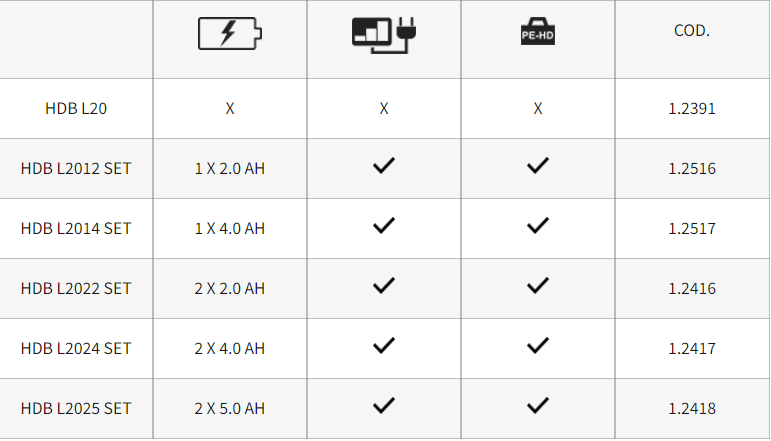Image resolution: width=771 pixels, height=441 pixels.
Task: Click product code 1.2516
Action: (692, 168)
